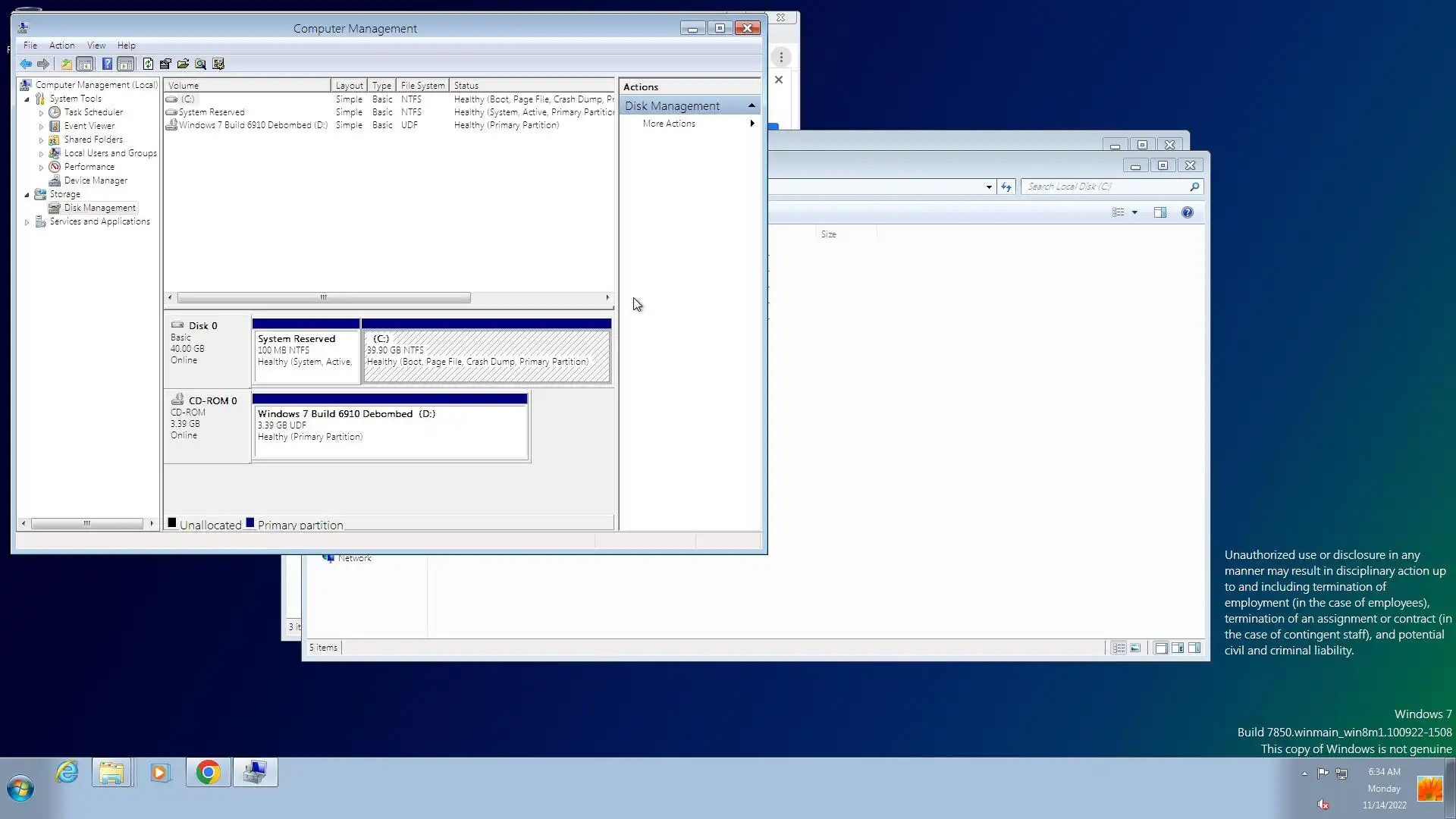This screenshot has width=1456, height=819.
Task: Click the Status column header
Action: 531,86
